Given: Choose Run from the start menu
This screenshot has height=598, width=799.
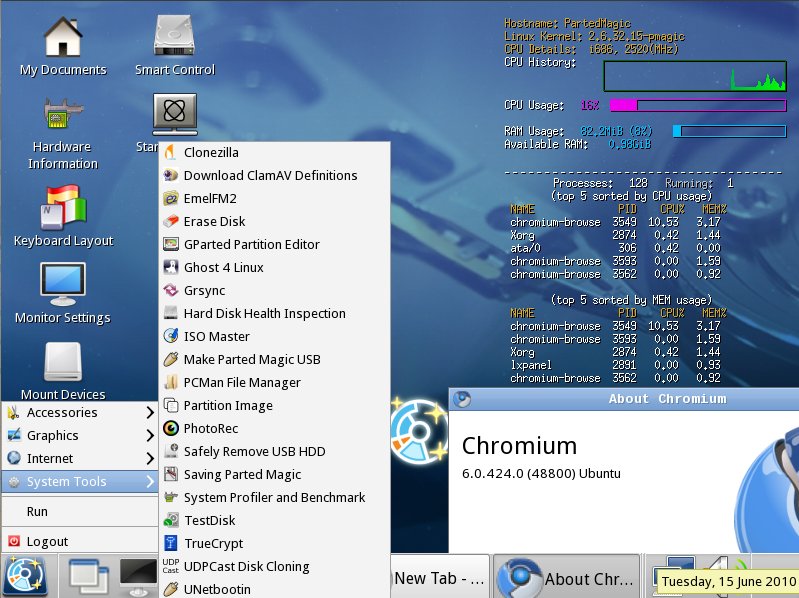Looking at the screenshot, I should 79,511.
